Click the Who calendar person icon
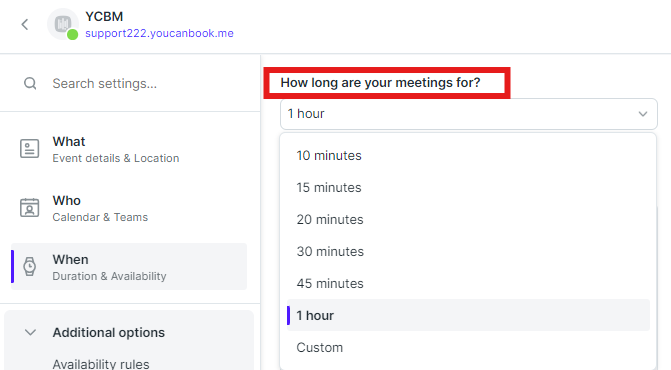The image size is (671, 370). pos(30,208)
